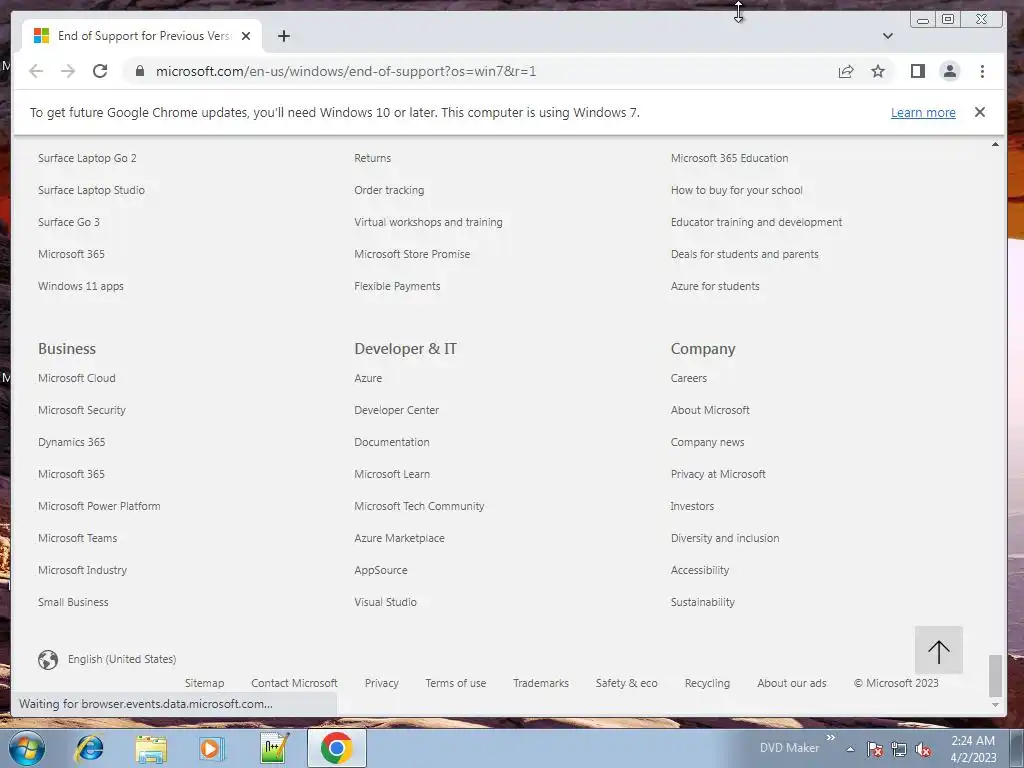Image resolution: width=1024 pixels, height=768 pixels.
Task: Open the Careers link
Action: [x=688, y=378]
